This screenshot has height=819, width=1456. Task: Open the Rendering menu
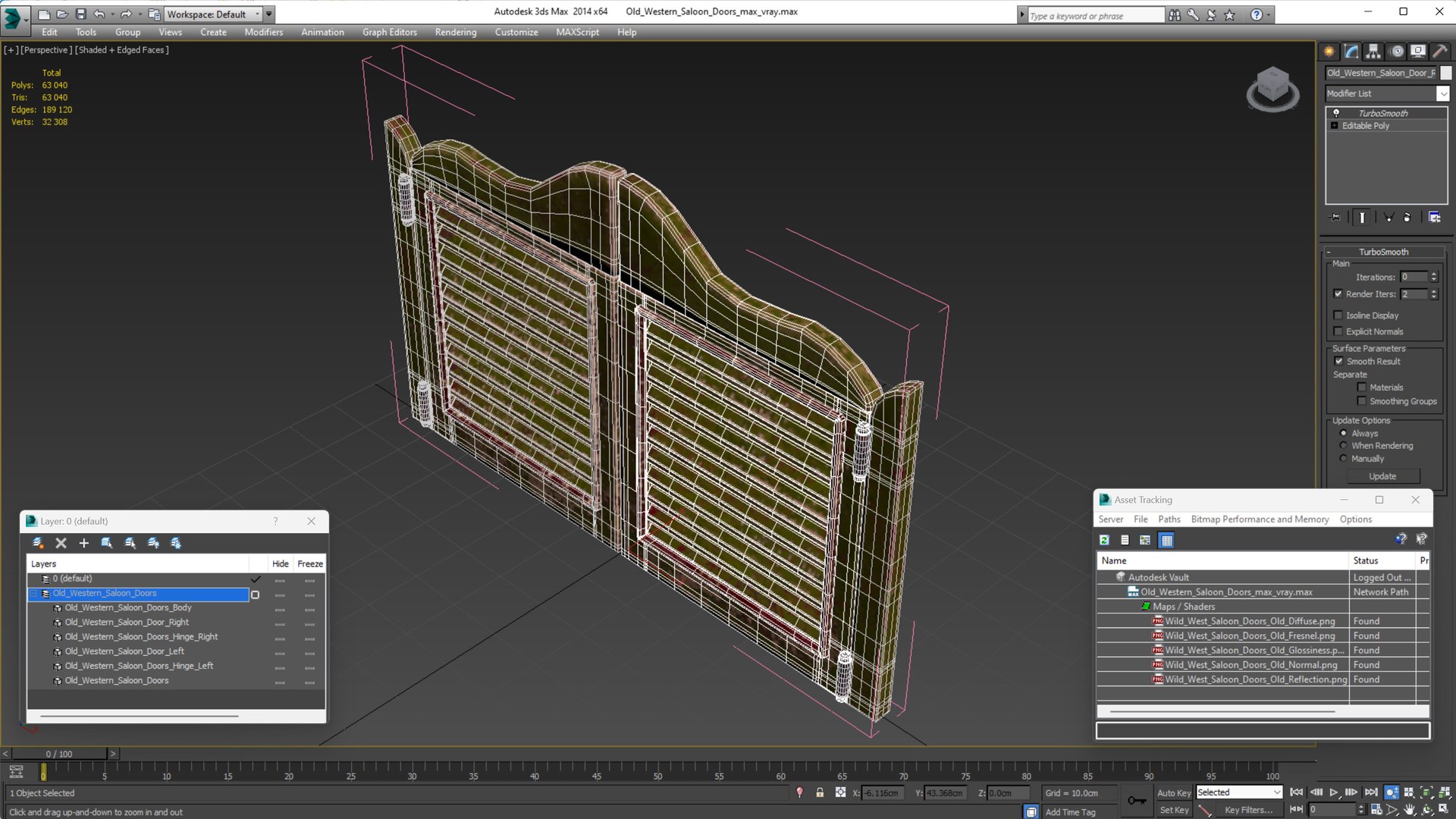click(455, 32)
